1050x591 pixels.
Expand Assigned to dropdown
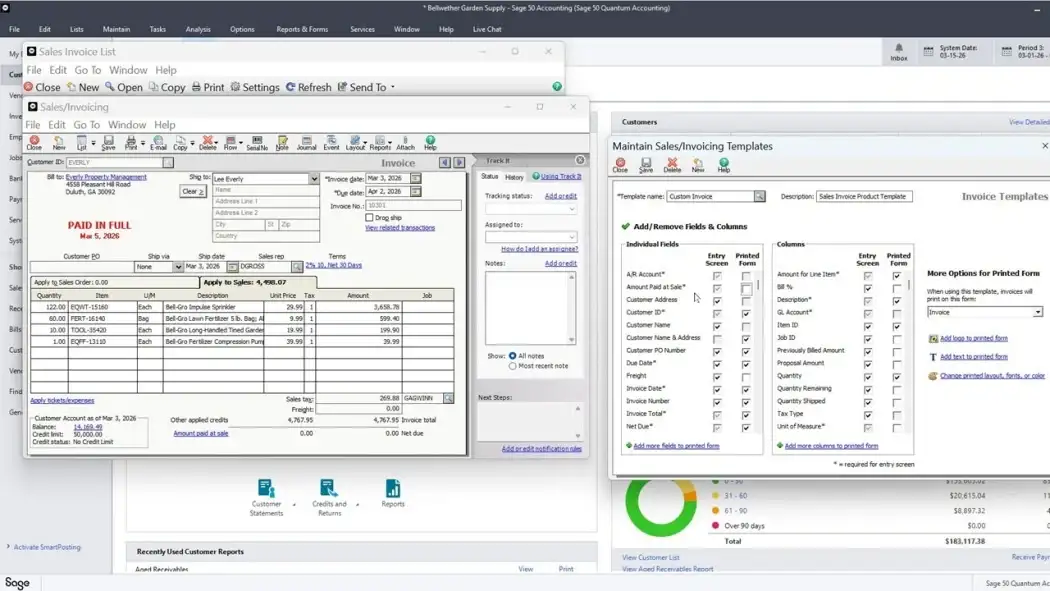coord(571,237)
